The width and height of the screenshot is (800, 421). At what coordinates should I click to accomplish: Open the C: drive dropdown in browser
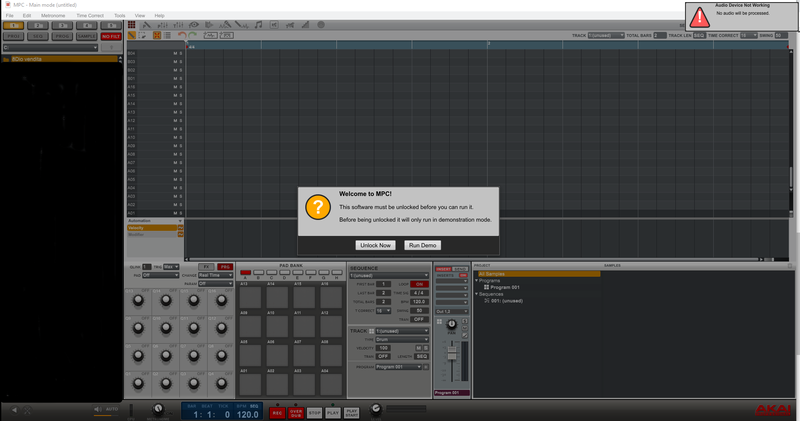click(x=50, y=47)
